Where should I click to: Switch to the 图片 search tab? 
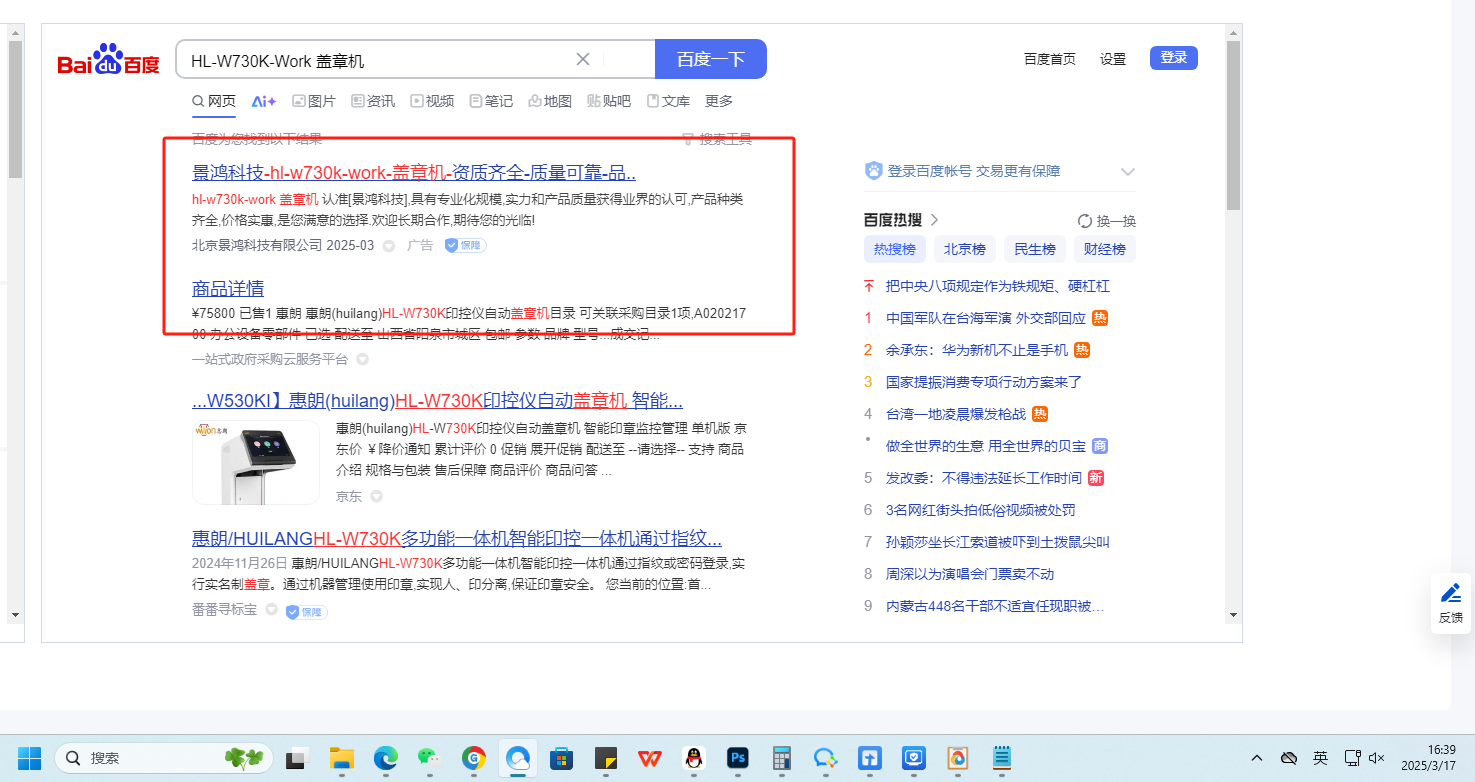pyautogui.click(x=314, y=101)
